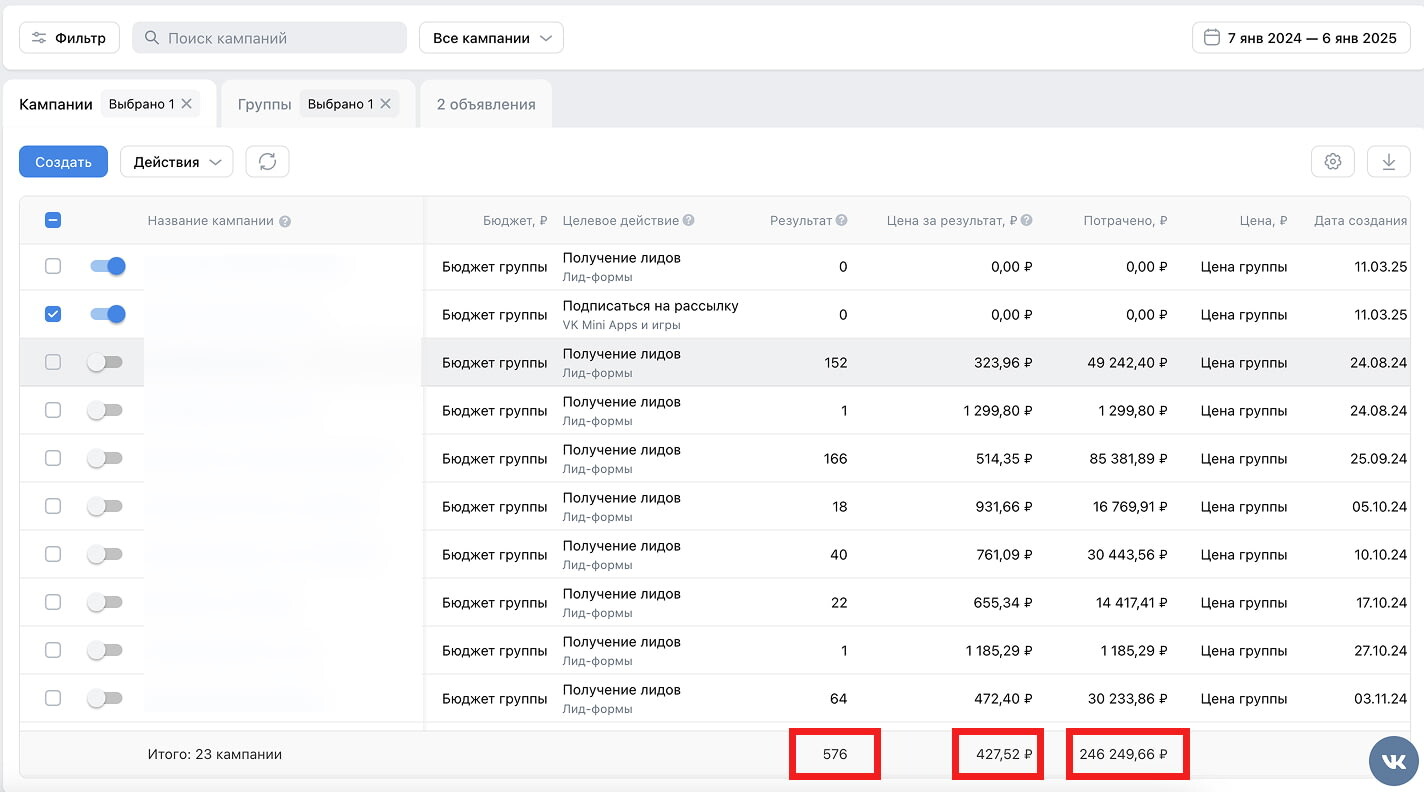This screenshot has height=792, width=1424.
Task: Check the box for the 30 443,56 ₽ campaign
Action: click(53, 554)
